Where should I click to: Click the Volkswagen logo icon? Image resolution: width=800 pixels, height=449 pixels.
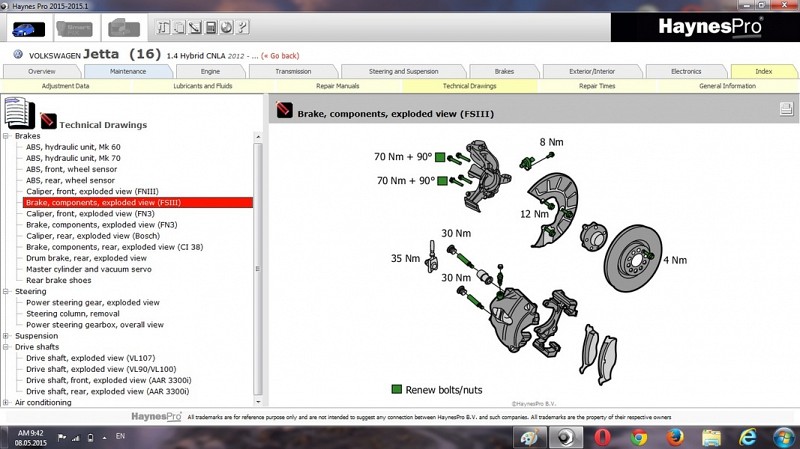click(18, 54)
